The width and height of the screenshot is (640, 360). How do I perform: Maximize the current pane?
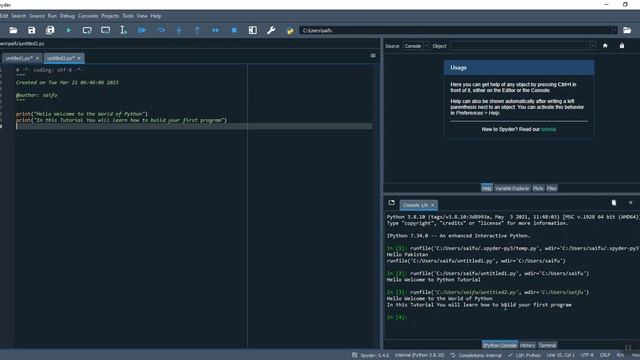[253, 30]
